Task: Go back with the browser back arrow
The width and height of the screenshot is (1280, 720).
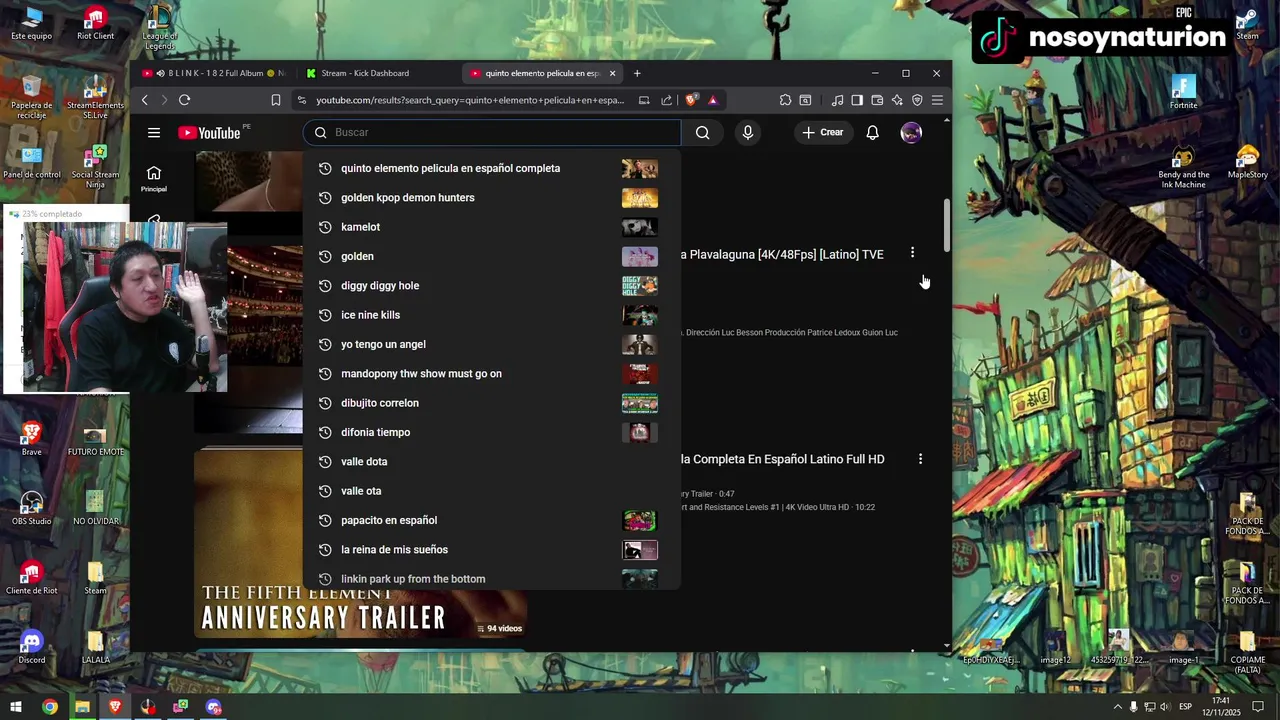Action: pos(145,100)
